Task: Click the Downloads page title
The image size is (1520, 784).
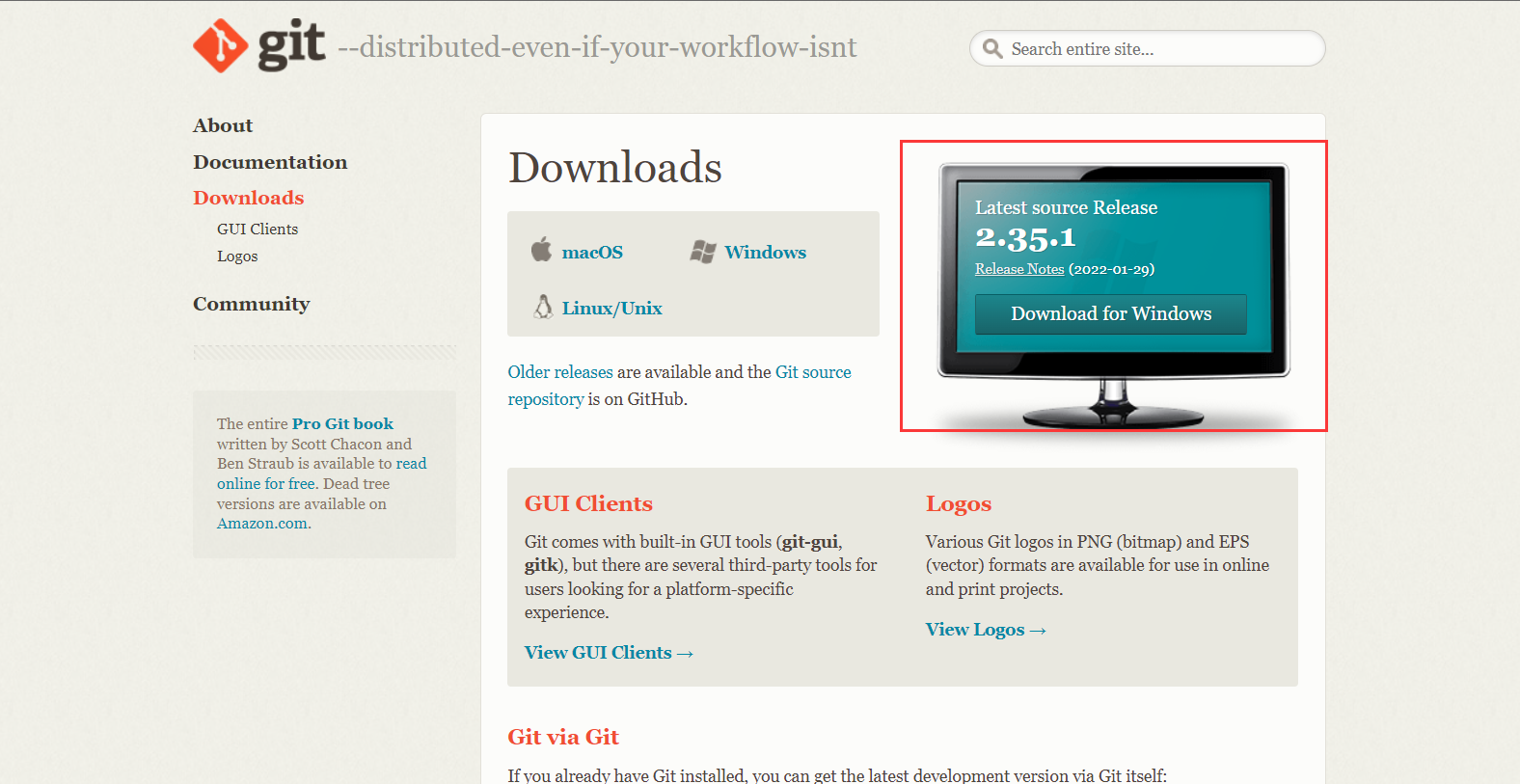Action: pyautogui.click(x=615, y=168)
